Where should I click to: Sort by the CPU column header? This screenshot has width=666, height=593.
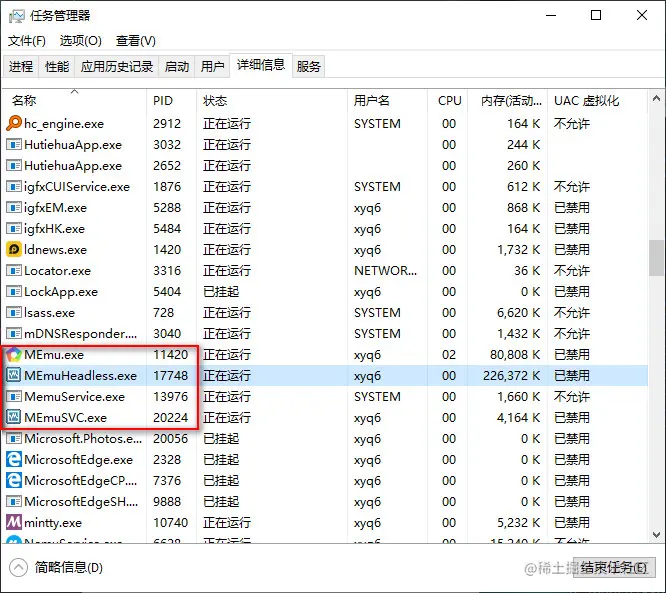point(449,101)
